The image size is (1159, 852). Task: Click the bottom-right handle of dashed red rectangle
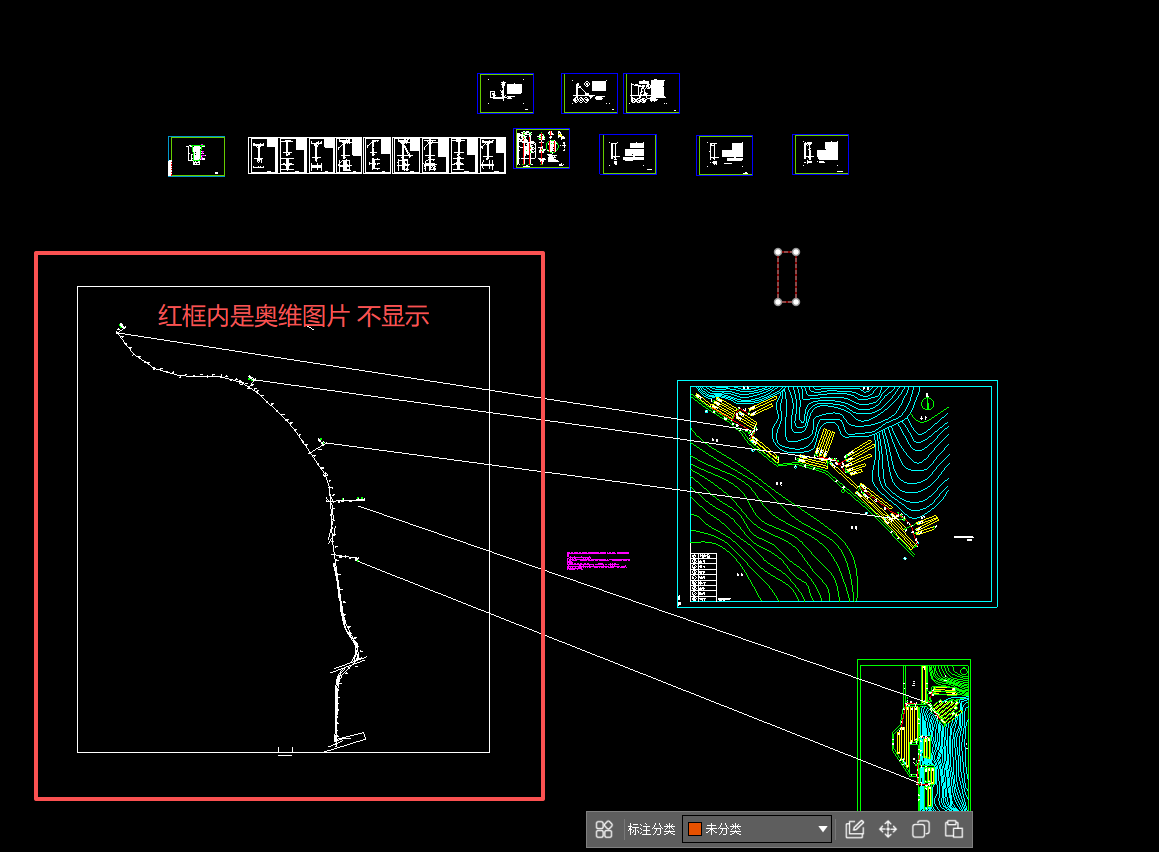pos(796,301)
